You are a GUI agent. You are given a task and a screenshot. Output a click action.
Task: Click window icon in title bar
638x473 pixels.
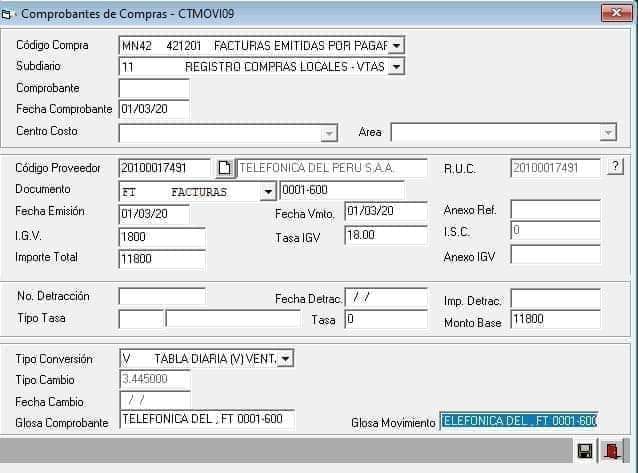pos(6,15)
